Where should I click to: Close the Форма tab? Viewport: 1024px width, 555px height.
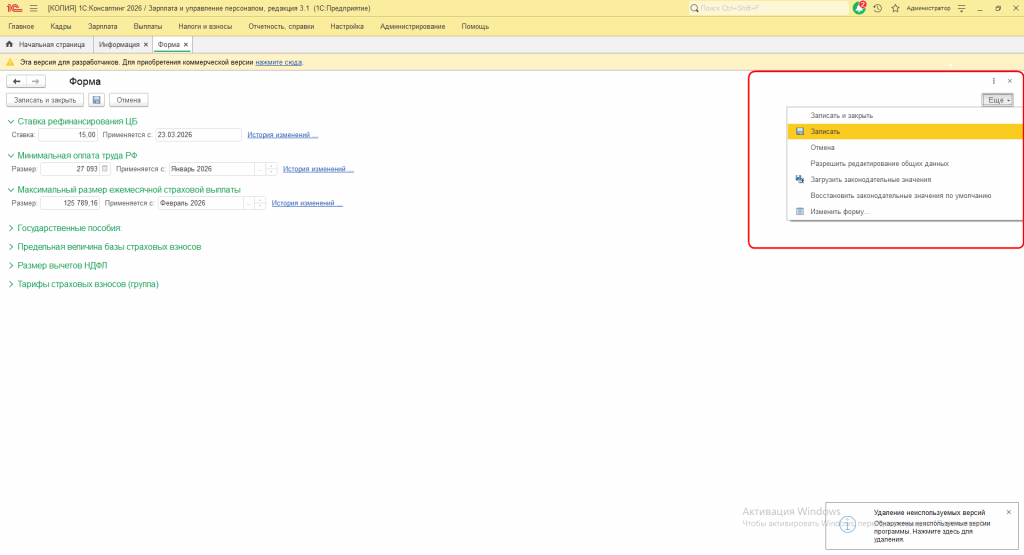pyautogui.click(x=185, y=44)
